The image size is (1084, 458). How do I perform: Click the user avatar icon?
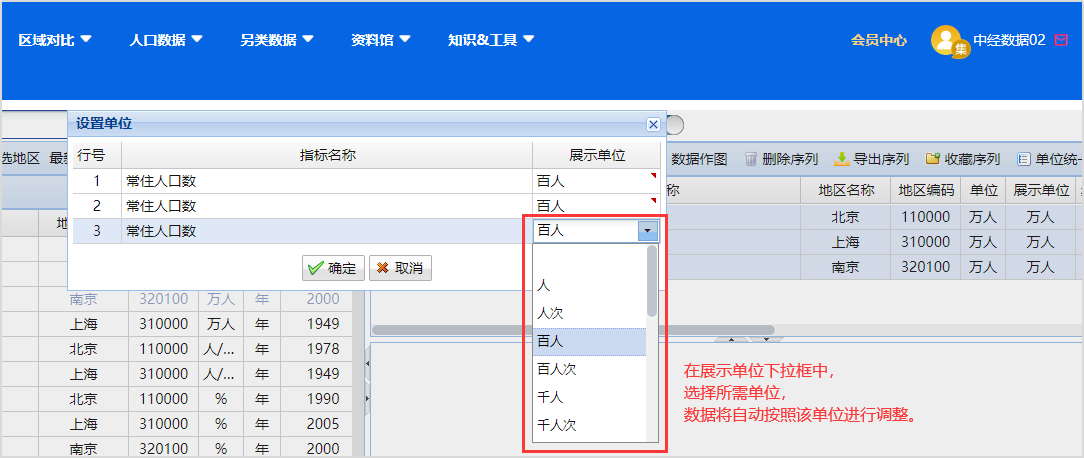(948, 41)
